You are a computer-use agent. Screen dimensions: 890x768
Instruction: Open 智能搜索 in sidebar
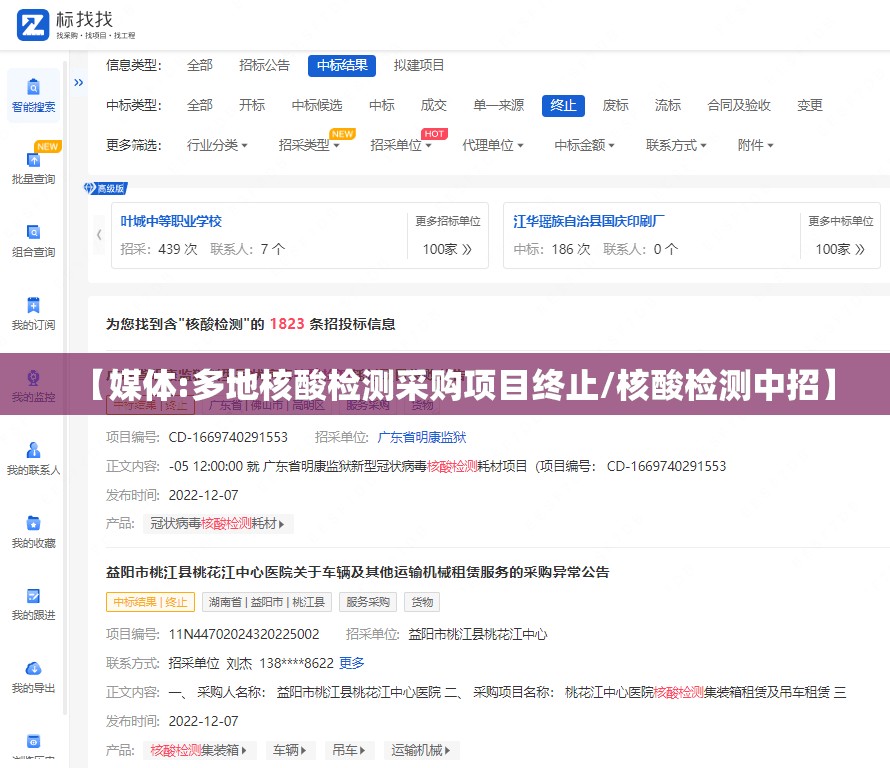click(x=33, y=96)
